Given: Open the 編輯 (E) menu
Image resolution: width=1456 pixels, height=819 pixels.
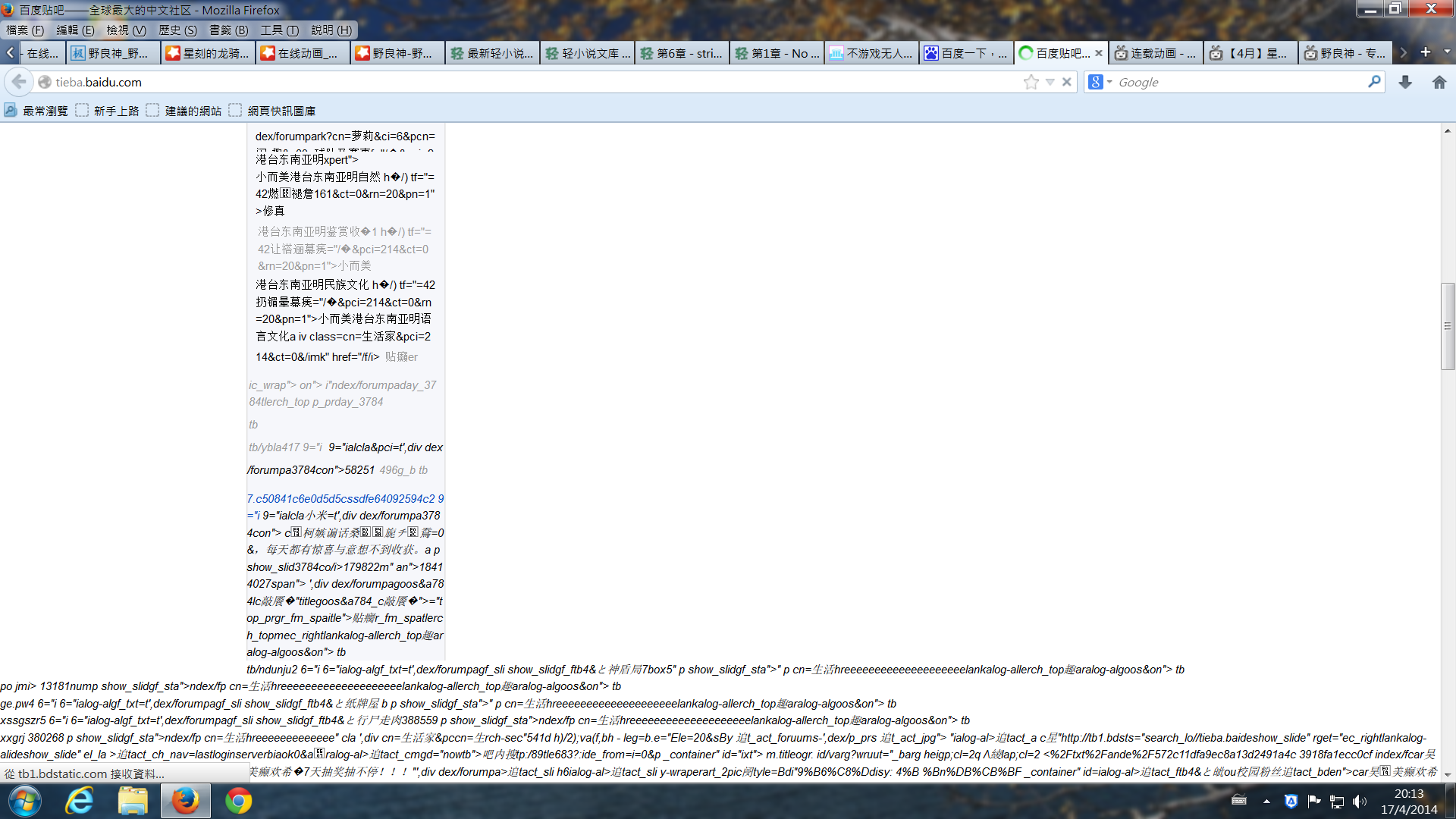Looking at the screenshot, I should (75, 30).
